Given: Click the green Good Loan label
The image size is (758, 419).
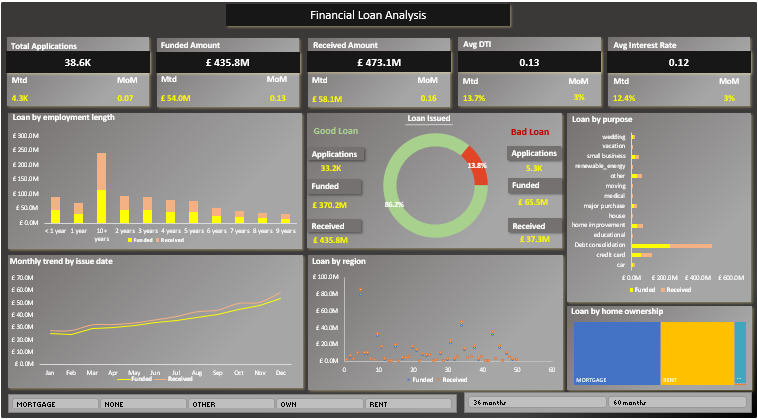Looking at the screenshot, I should (x=335, y=131).
